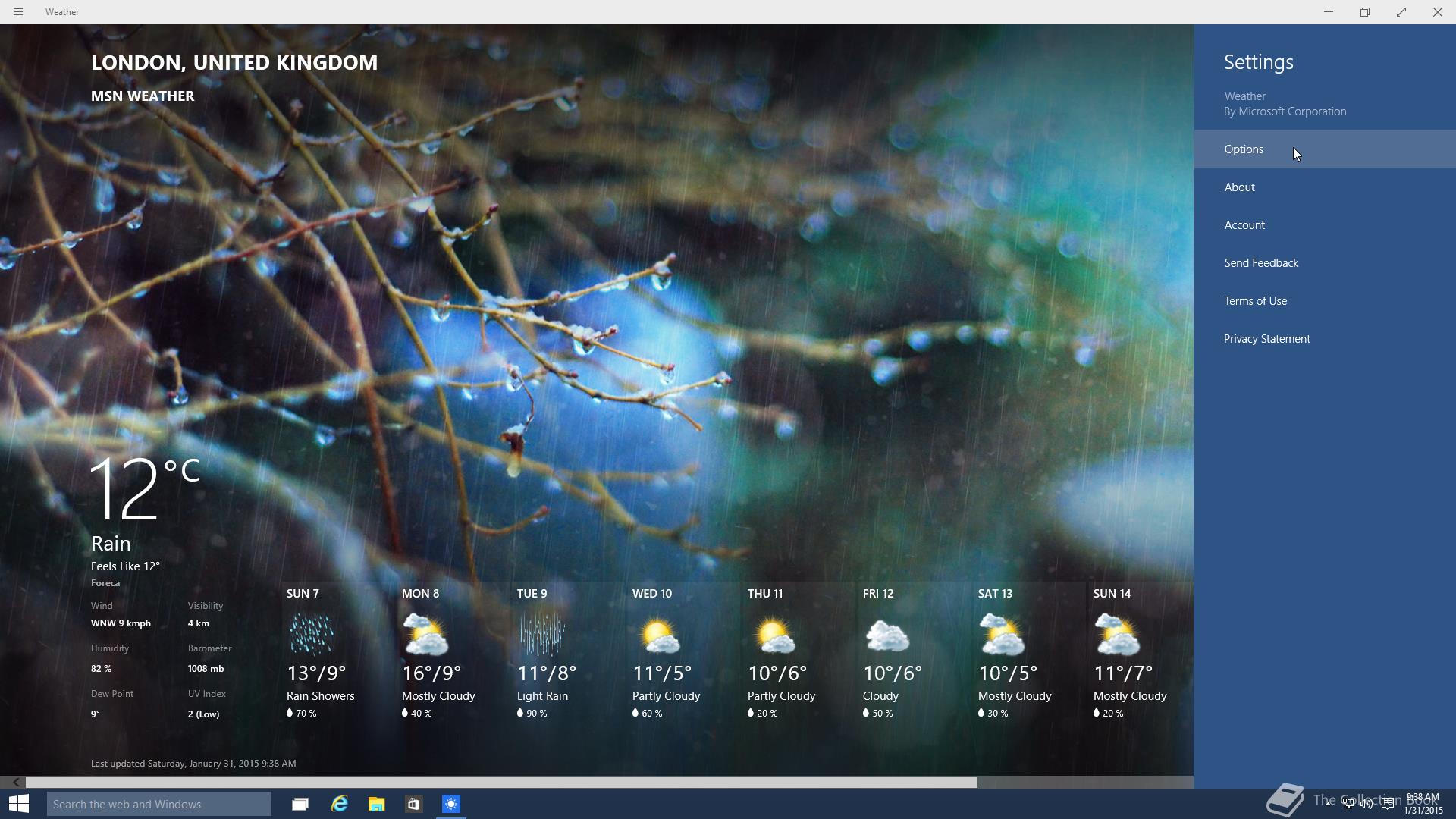Click the Rain current condition text

click(x=111, y=544)
